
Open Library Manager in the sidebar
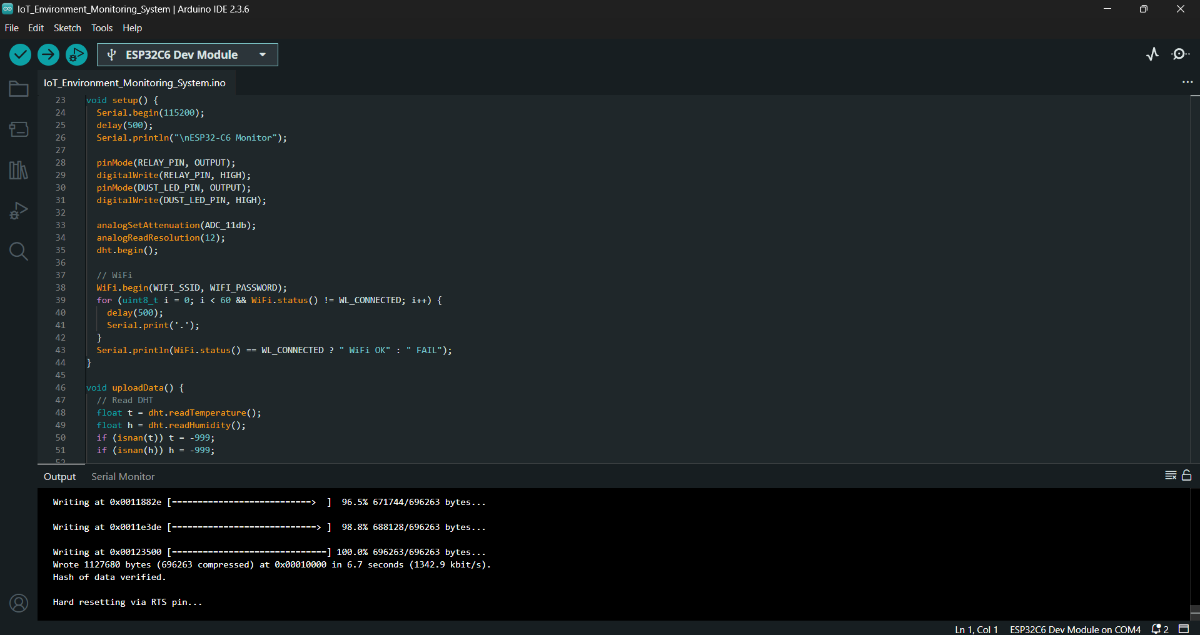pyautogui.click(x=18, y=170)
